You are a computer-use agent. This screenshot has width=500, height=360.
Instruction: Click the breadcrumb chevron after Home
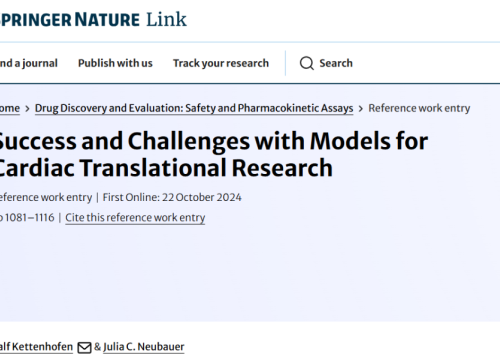pyautogui.click(x=27, y=109)
